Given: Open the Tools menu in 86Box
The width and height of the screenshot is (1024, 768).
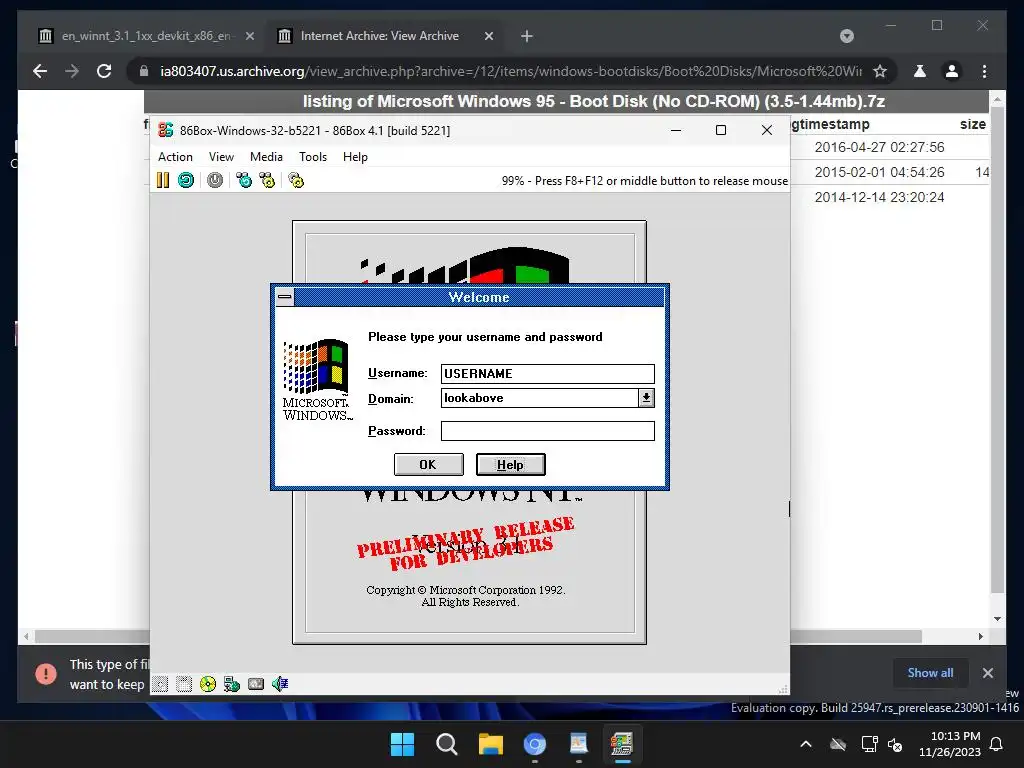Looking at the screenshot, I should (312, 157).
